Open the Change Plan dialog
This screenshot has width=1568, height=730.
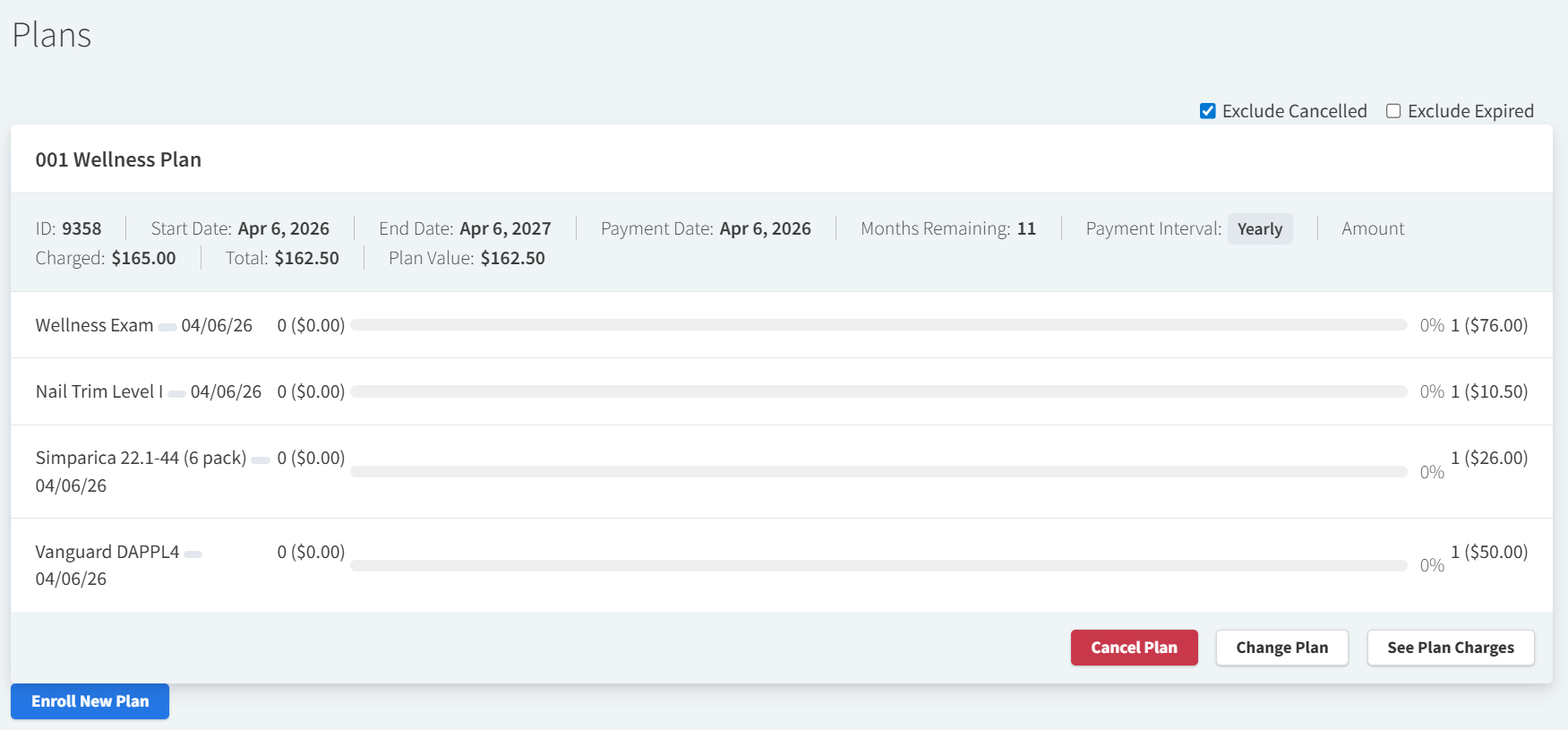(1281, 648)
